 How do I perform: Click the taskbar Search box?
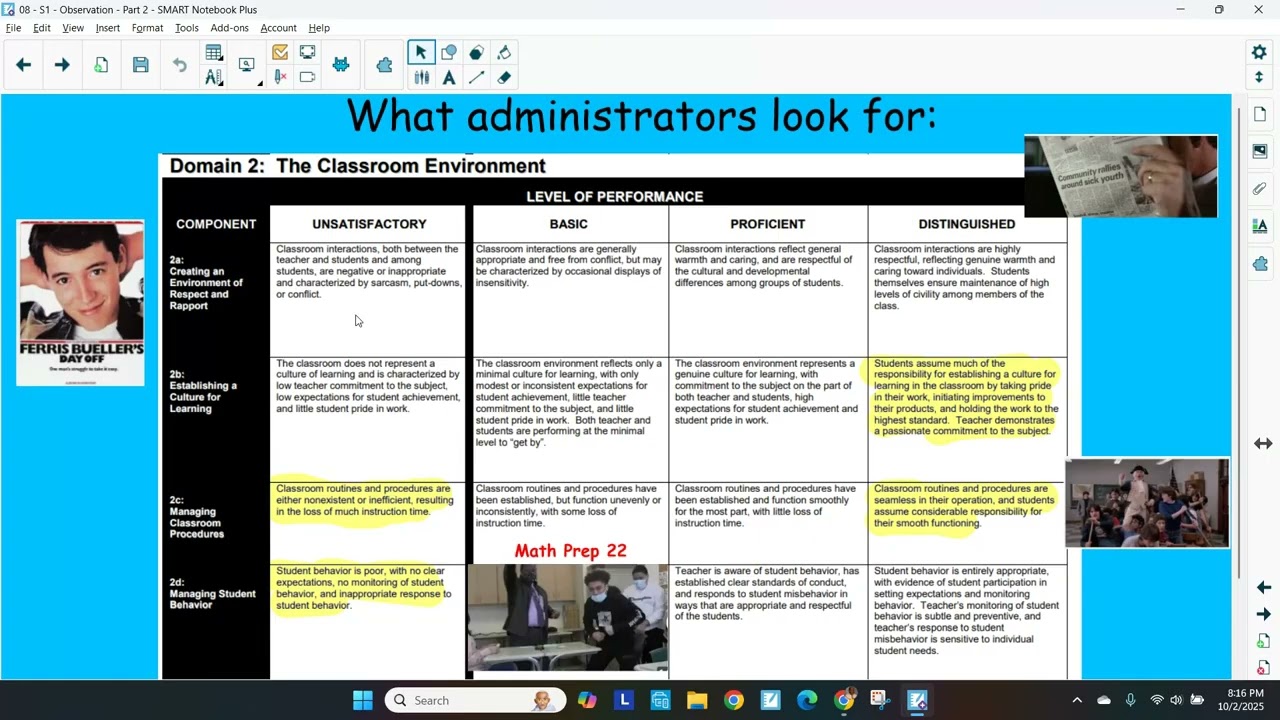click(476, 700)
